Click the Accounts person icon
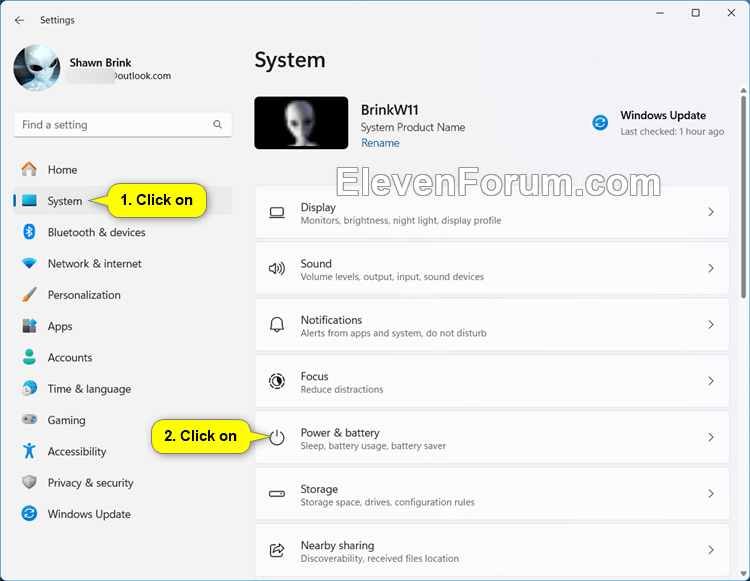 point(29,357)
